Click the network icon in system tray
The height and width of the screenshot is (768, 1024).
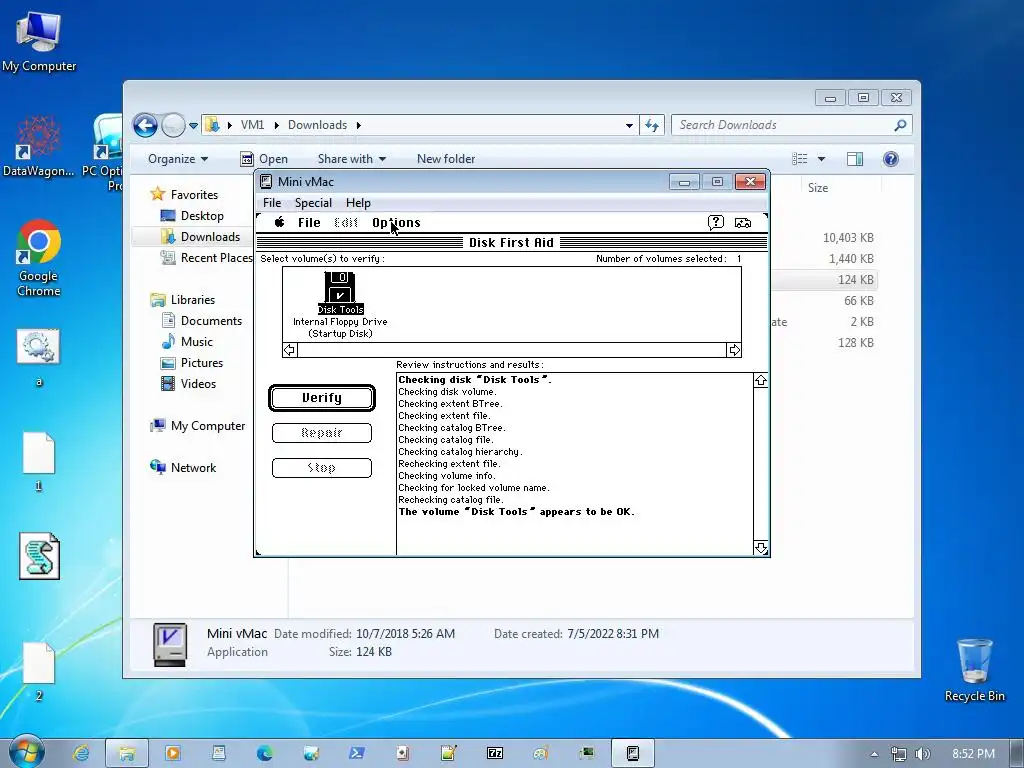coord(899,754)
